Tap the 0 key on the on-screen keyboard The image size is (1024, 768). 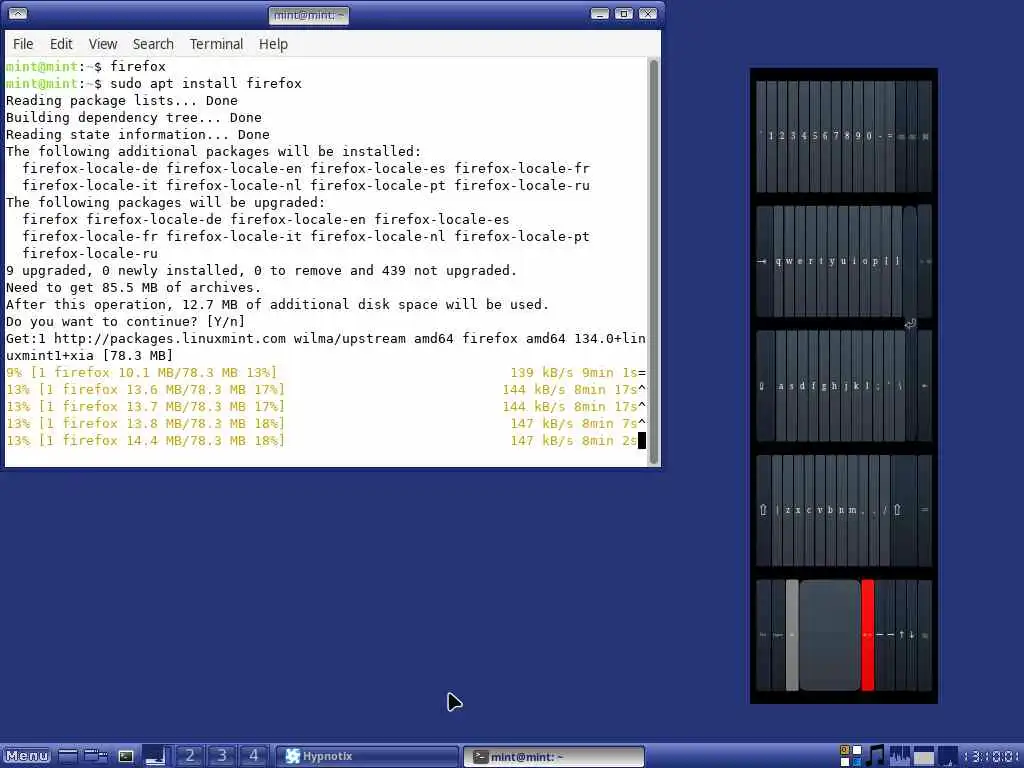(869, 136)
